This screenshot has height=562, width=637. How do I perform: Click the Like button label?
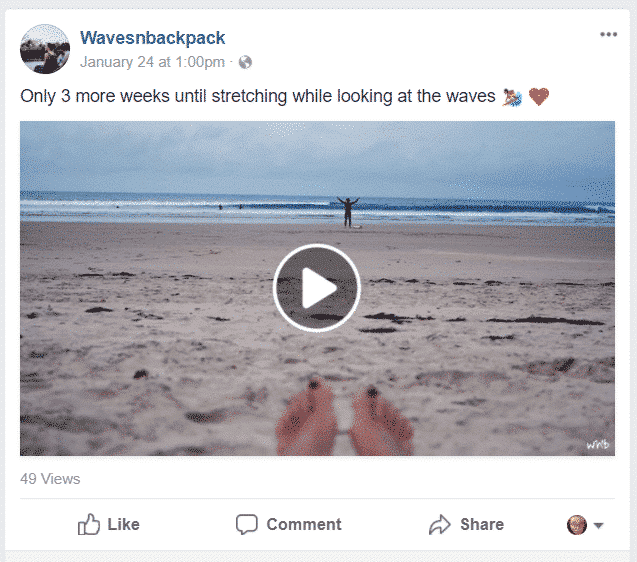124,524
